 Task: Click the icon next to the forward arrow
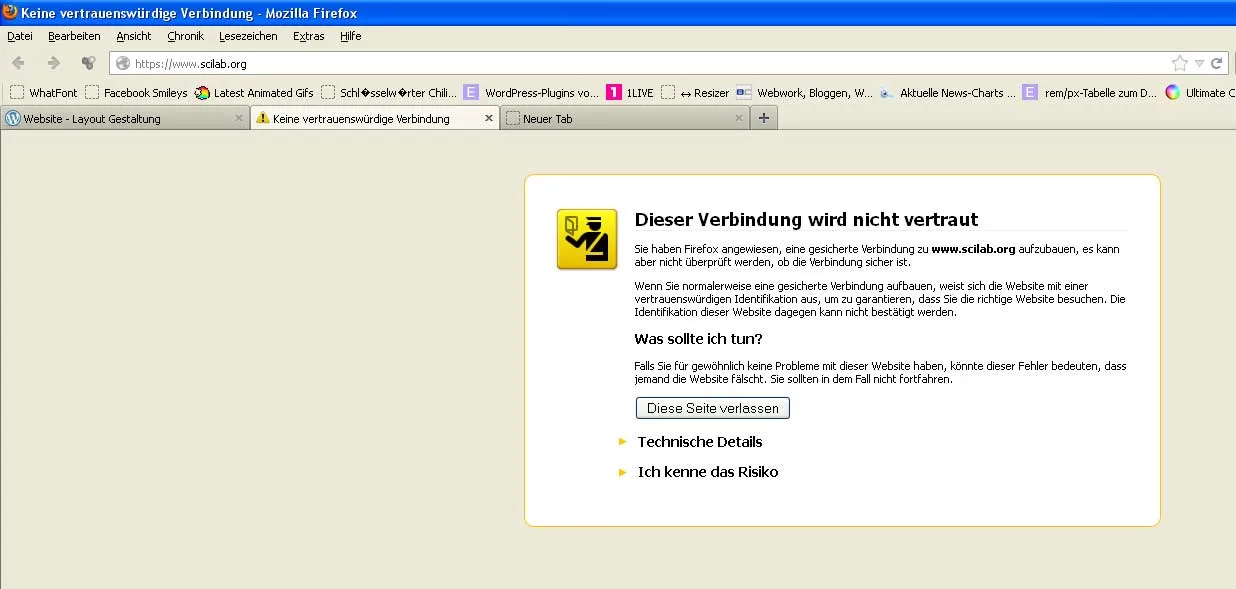[88, 63]
